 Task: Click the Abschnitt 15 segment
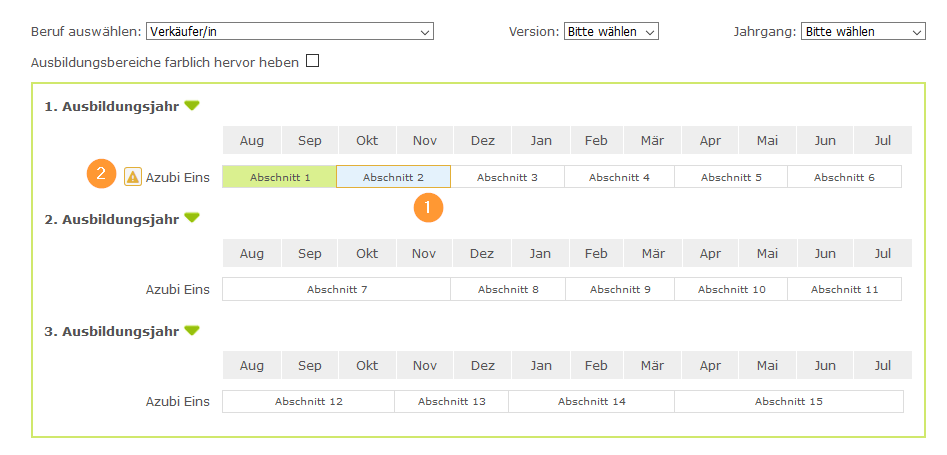click(788, 401)
